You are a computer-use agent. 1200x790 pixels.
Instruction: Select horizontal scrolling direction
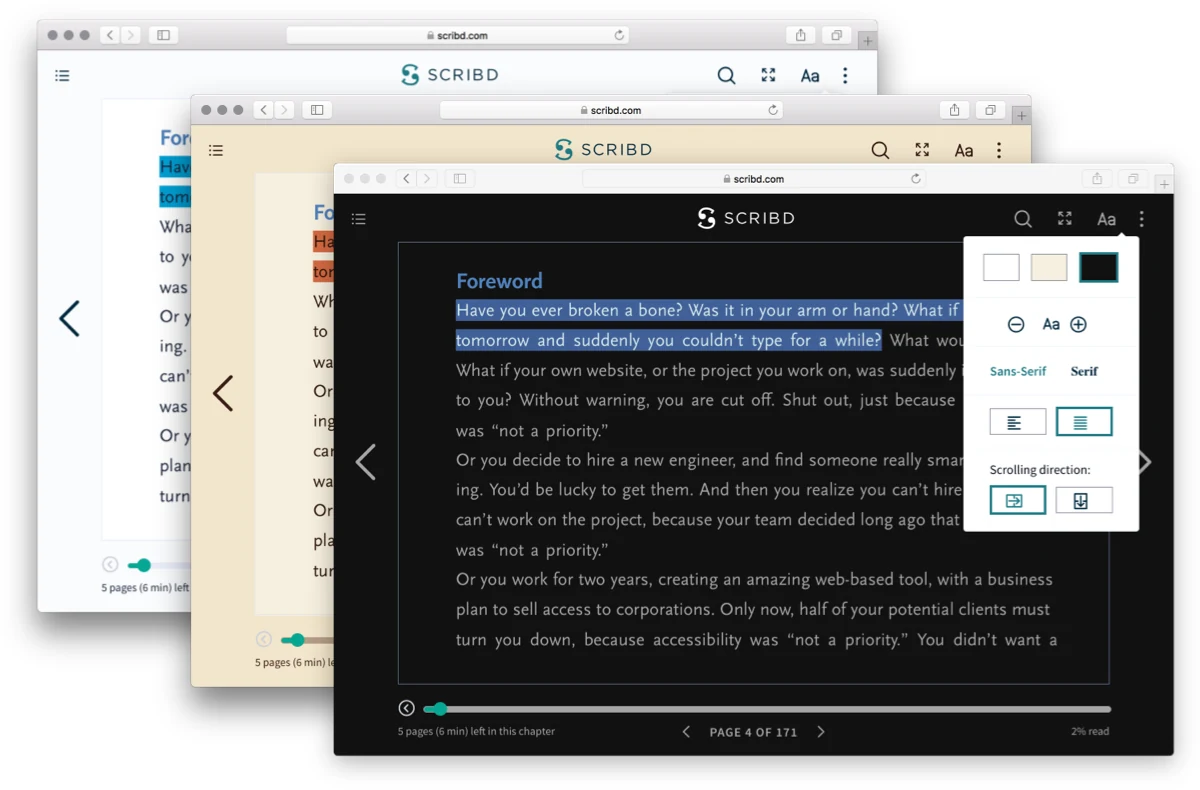click(x=1018, y=500)
